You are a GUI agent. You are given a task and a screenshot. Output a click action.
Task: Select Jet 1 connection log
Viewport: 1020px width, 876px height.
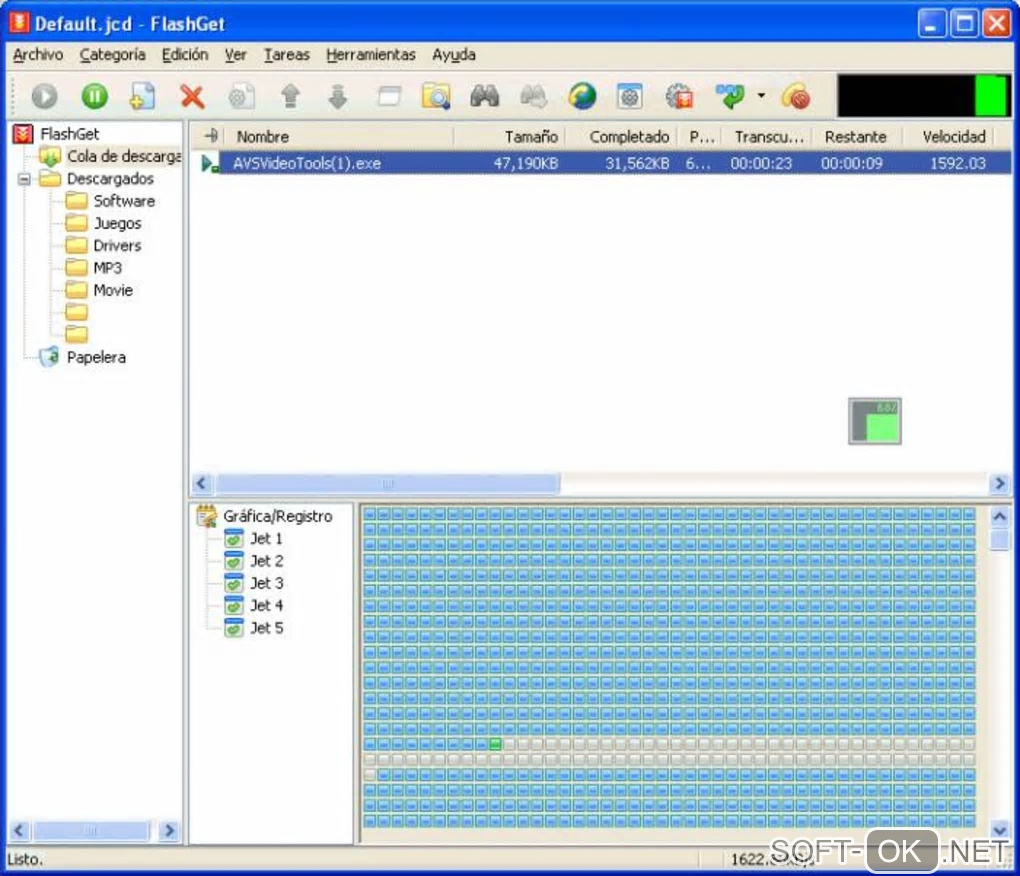tap(266, 538)
